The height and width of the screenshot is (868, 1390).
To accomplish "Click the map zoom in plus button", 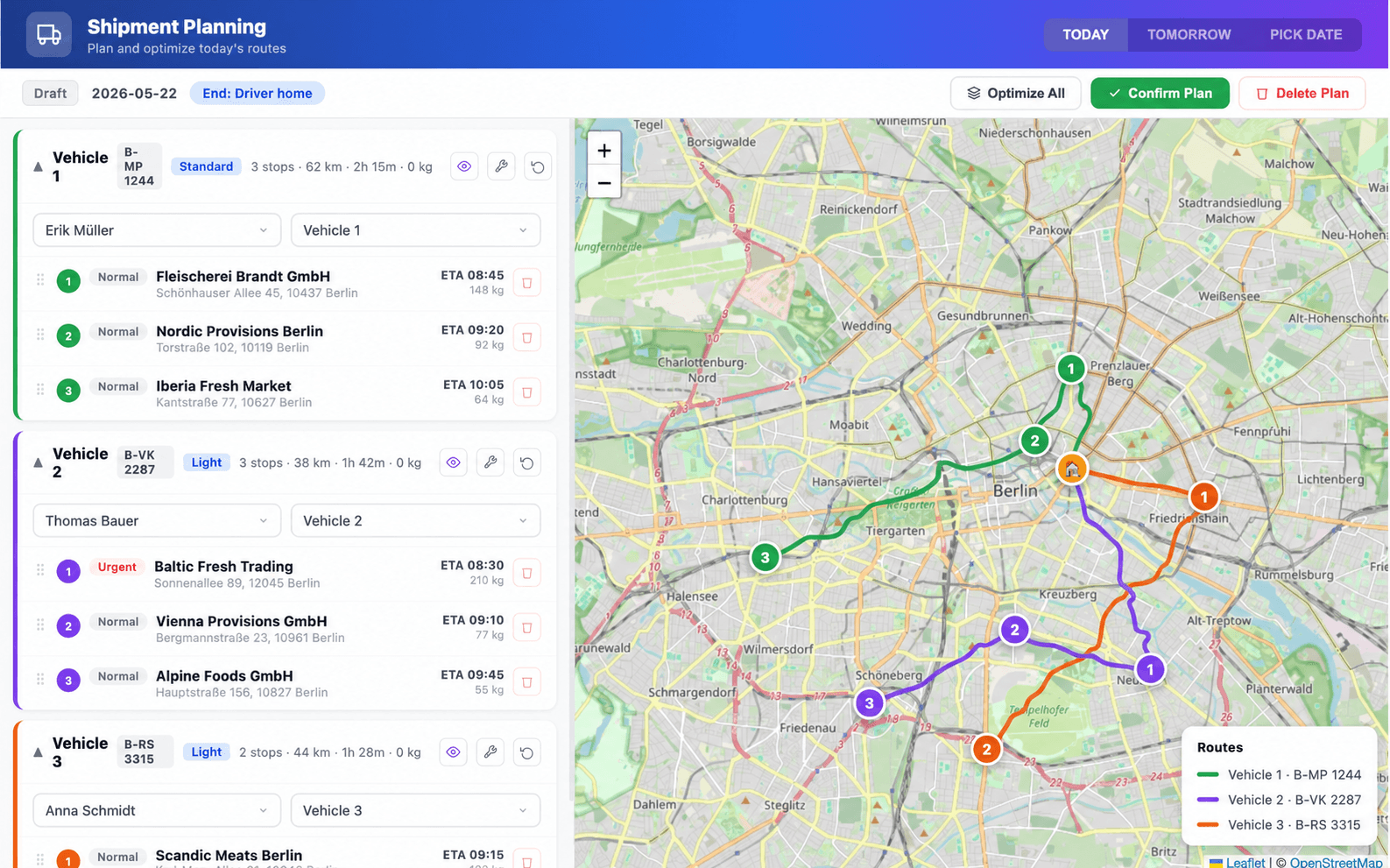I will click(604, 151).
